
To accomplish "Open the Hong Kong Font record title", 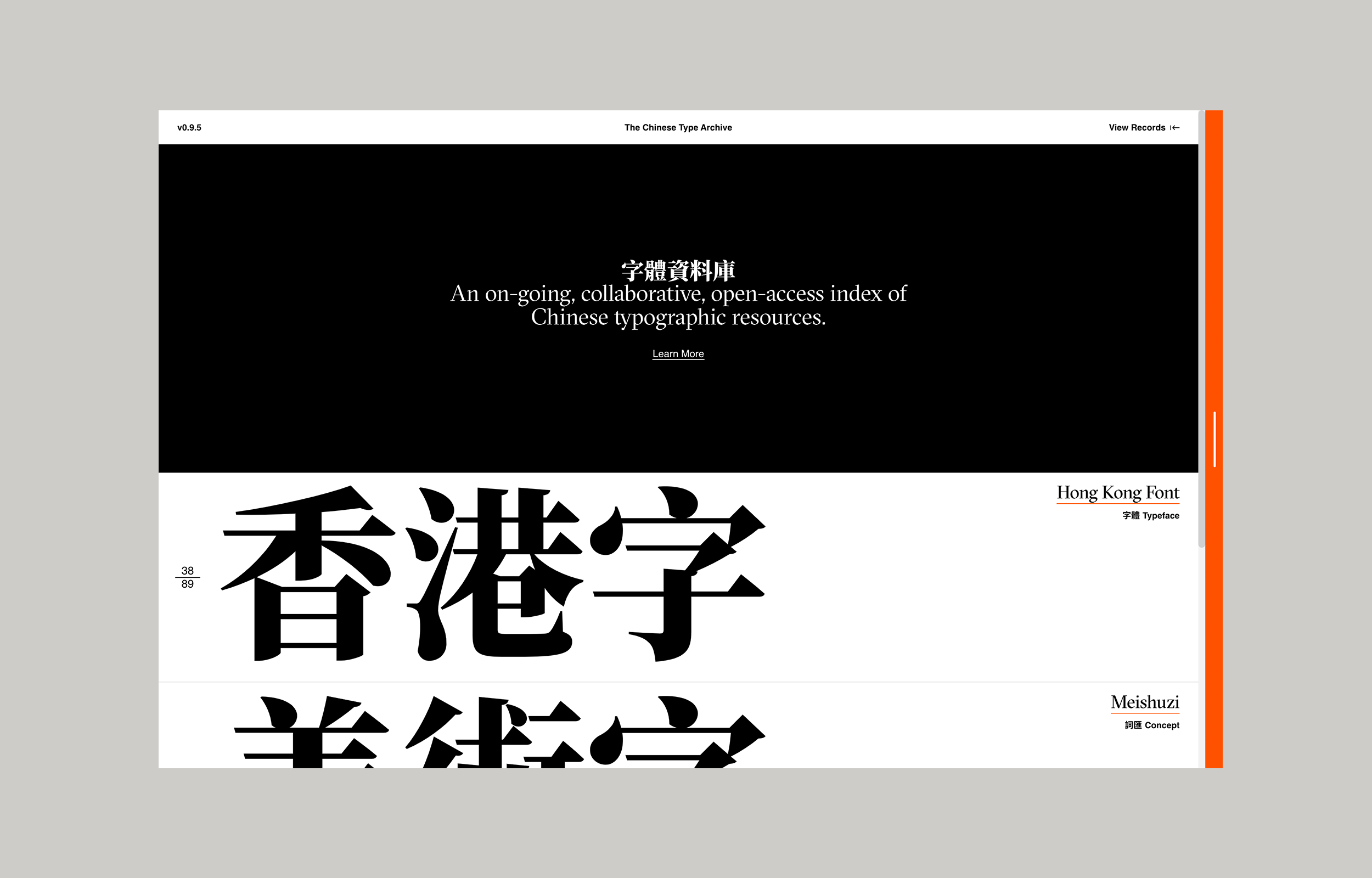I will tap(1117, 493).
